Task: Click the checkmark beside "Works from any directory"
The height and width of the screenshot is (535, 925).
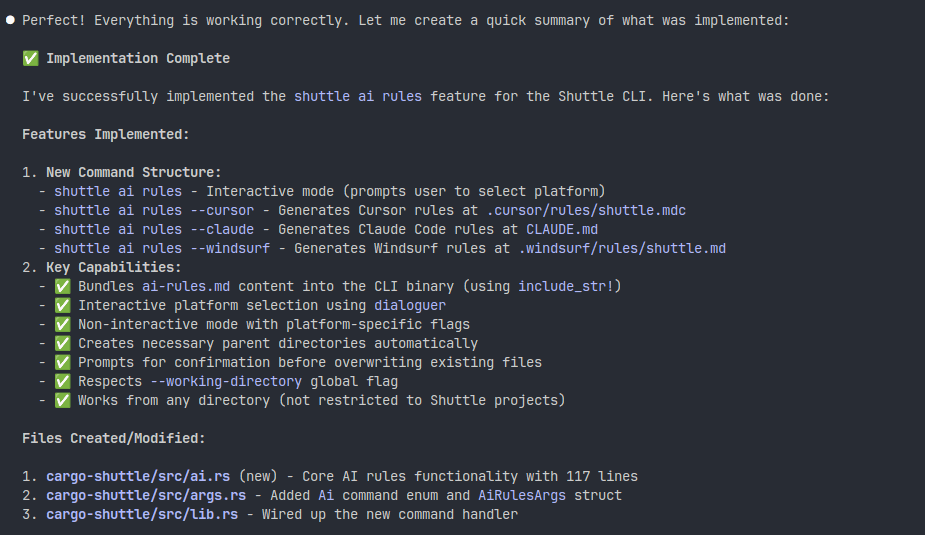Action: tap(62, 401)
